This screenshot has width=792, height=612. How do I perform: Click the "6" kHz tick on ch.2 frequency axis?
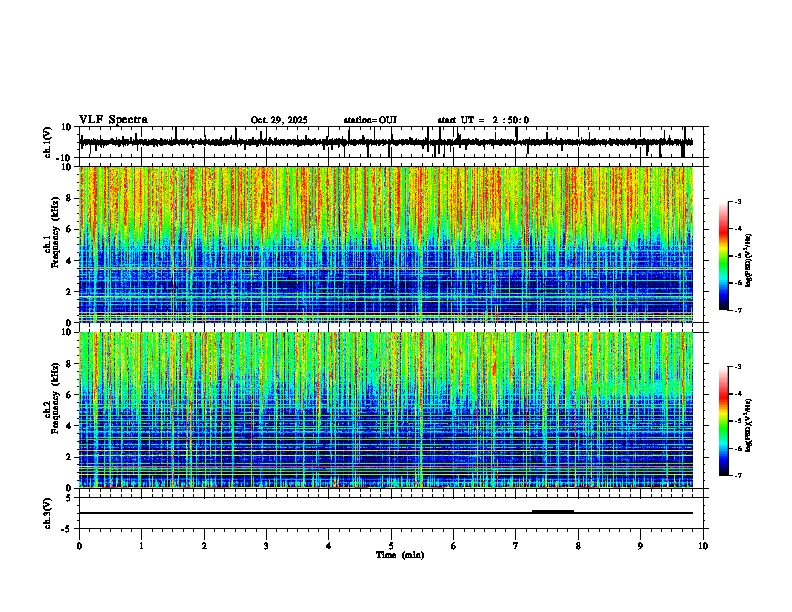pyautogui.click(x=70, y=395)
